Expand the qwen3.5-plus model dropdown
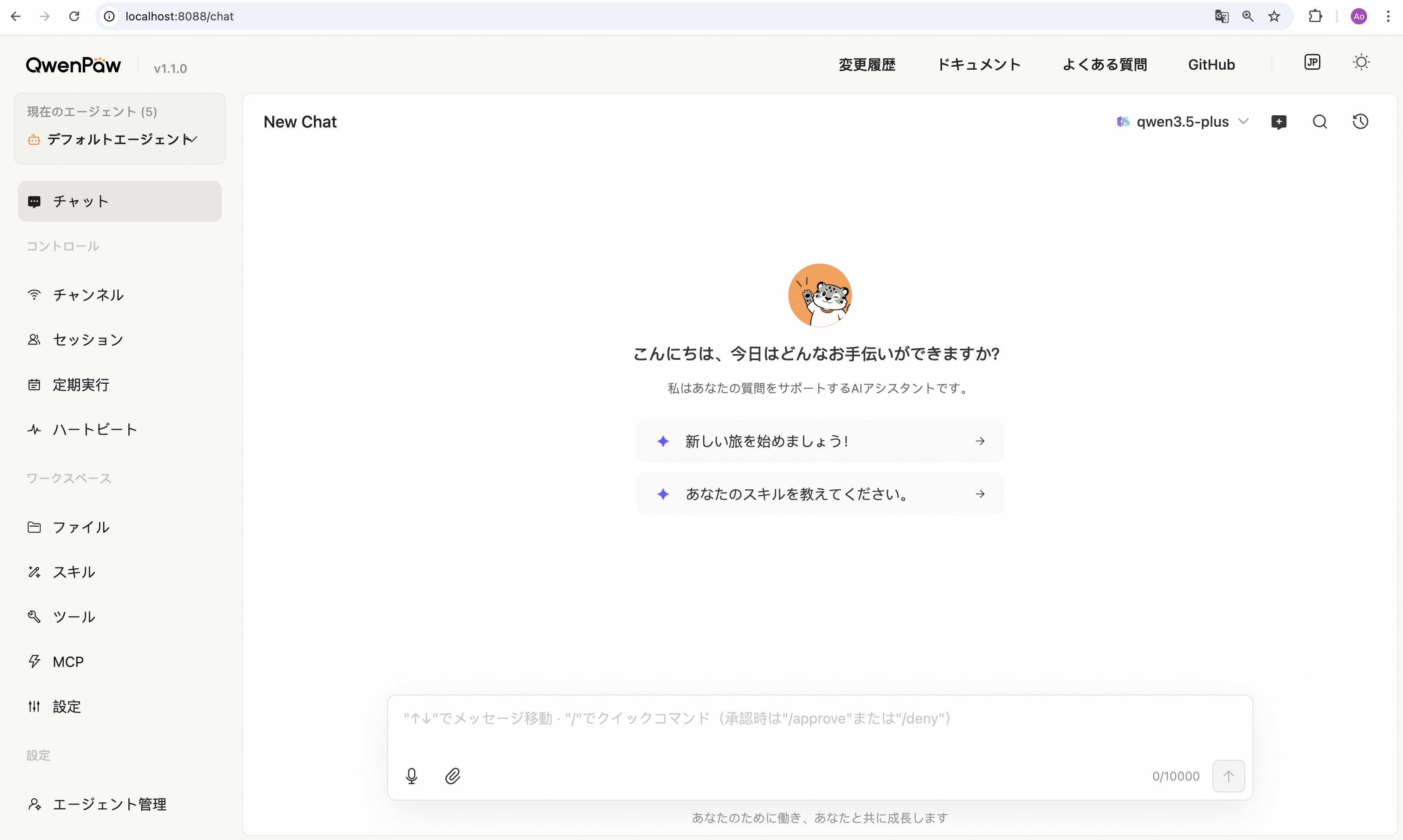Viewport: 1403px width, 840px height. tap(1182, 122)
